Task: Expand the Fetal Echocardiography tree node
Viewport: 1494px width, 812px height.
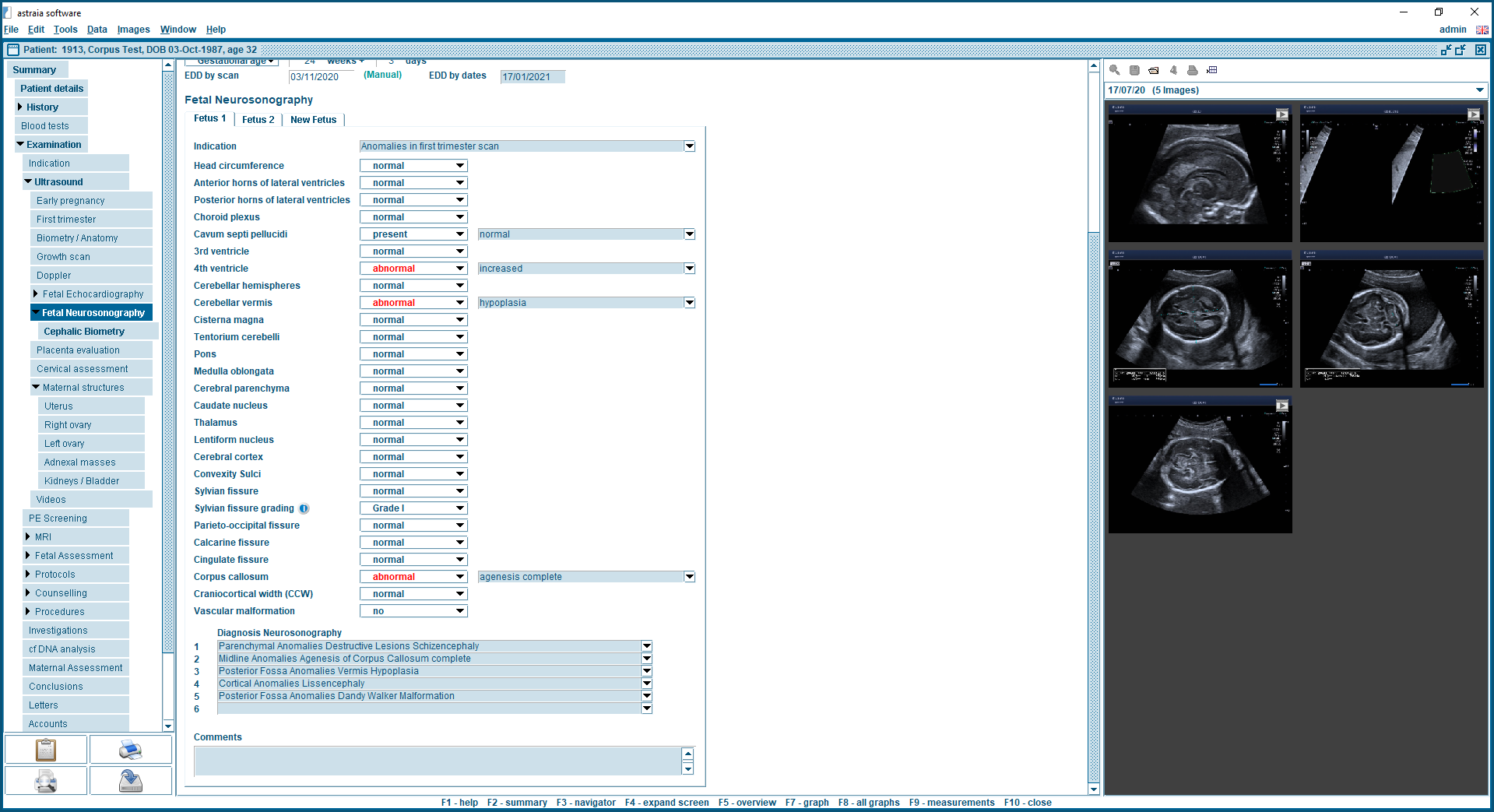Action: pos(36,294)
